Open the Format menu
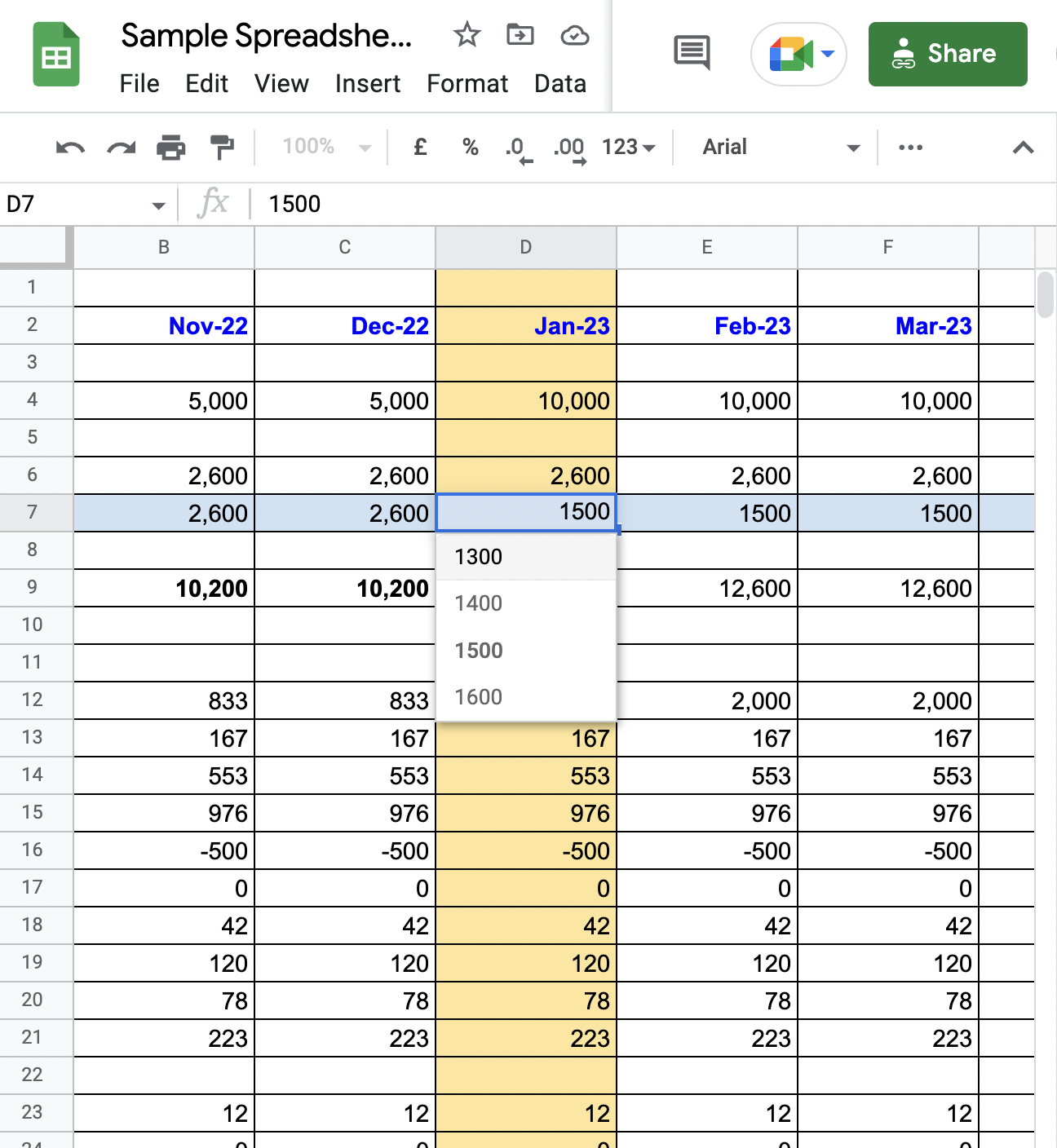Viewport: 1057px width, 1148px height. (x=467, y=84)
